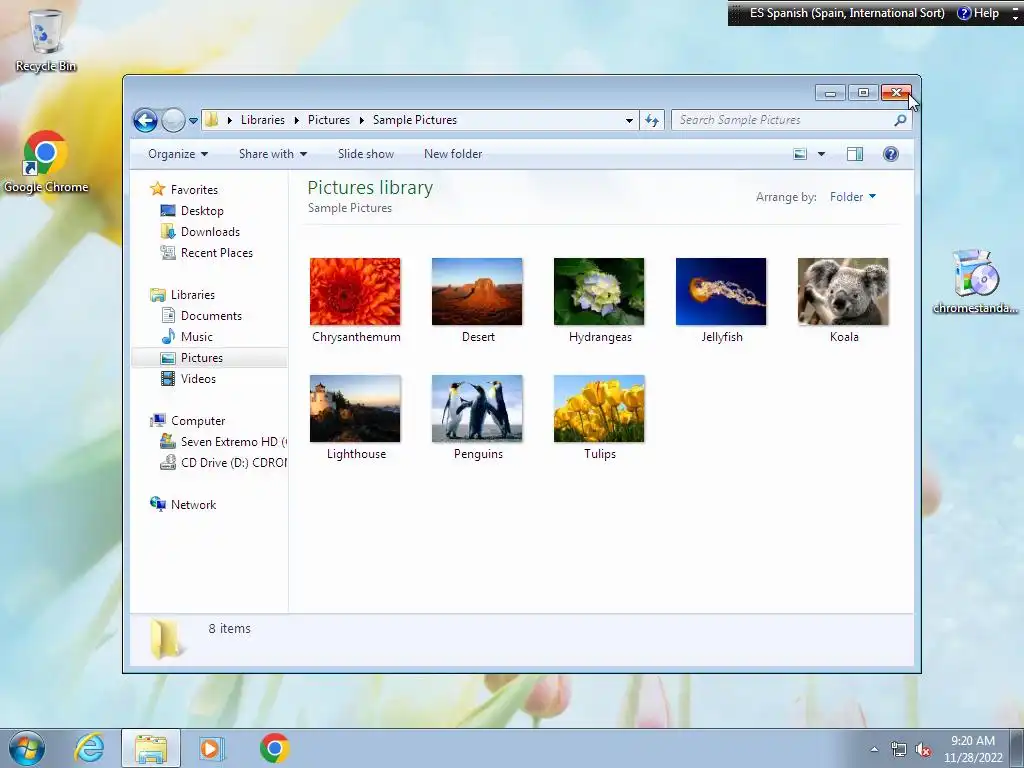Viewport: 1024px width, 768px height.
Task: Click ES Spanish language bar indicator
Action: coord(846,13)
